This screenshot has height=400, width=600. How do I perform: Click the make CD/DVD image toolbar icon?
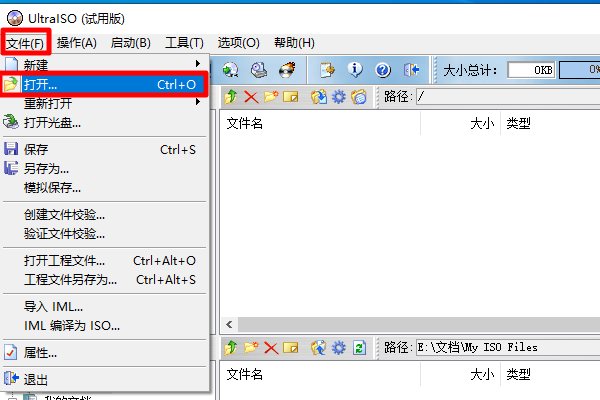click(259, 70)
